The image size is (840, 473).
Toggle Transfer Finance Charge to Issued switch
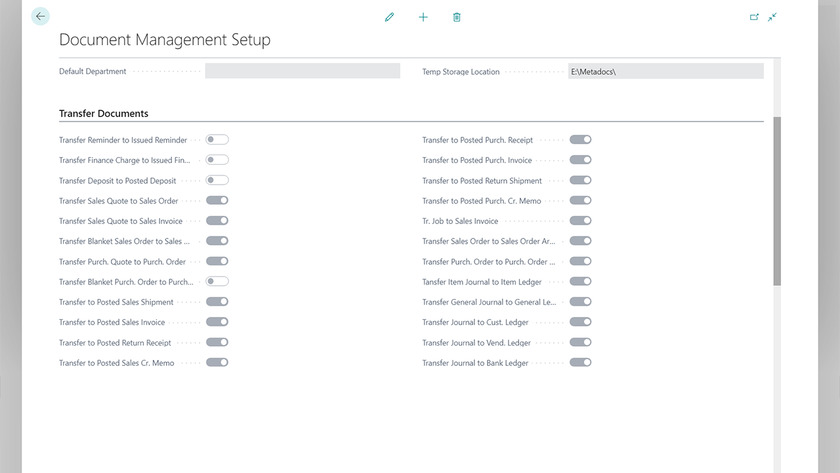(217, 160)
